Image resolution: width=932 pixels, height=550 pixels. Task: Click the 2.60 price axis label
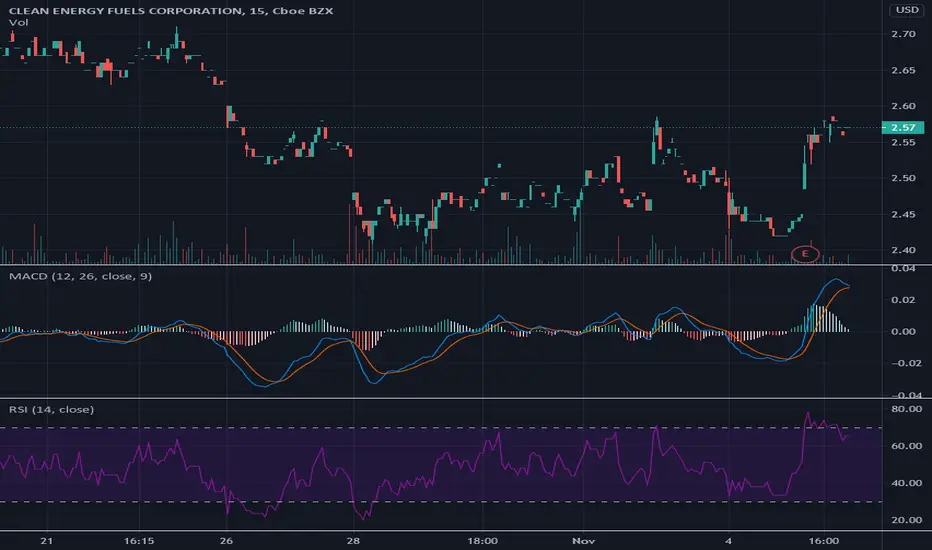tap(903, 106)
